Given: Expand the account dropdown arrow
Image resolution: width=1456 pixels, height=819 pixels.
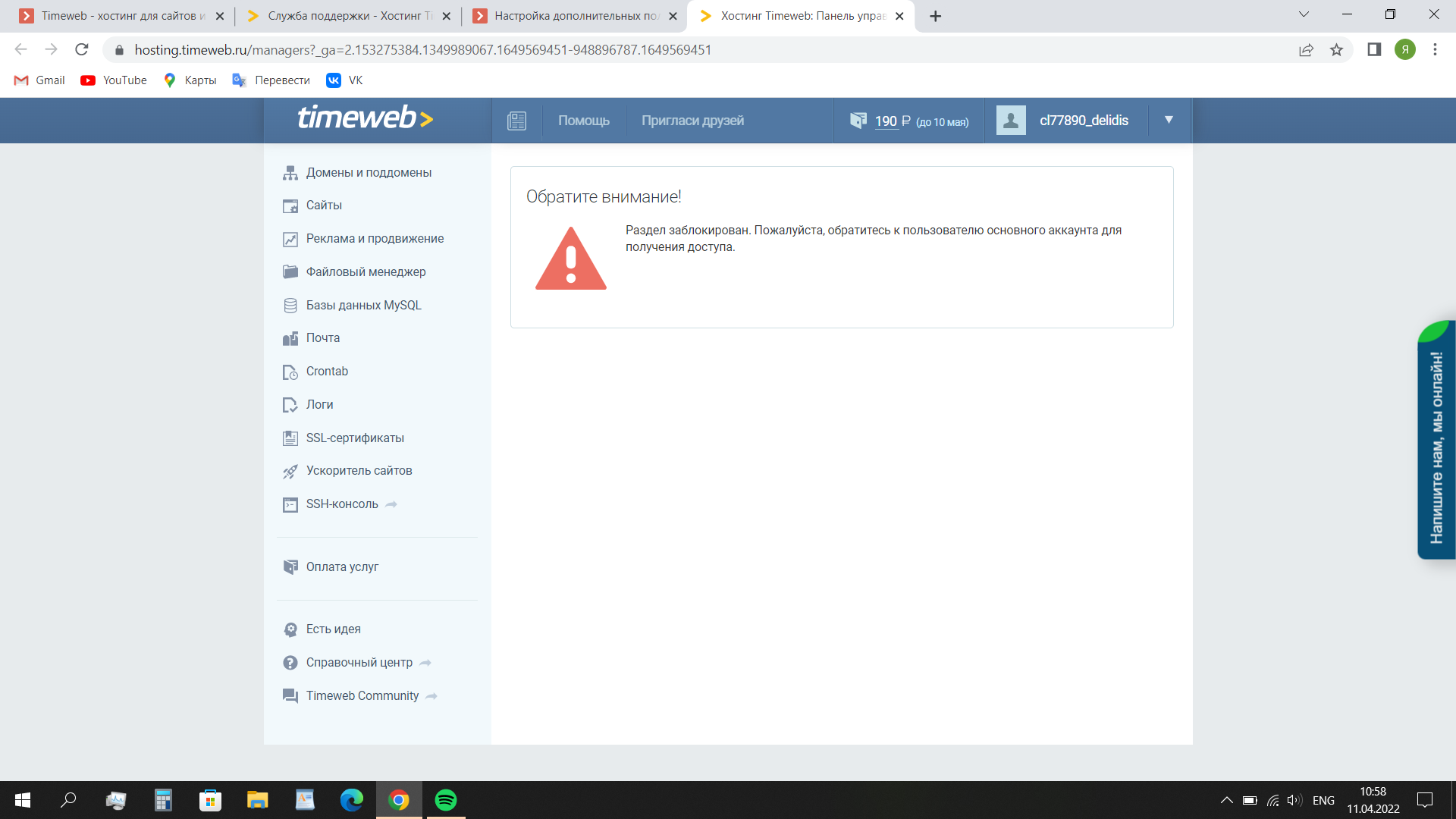Looking at the screenshot, I should (x=1169, y=120).
